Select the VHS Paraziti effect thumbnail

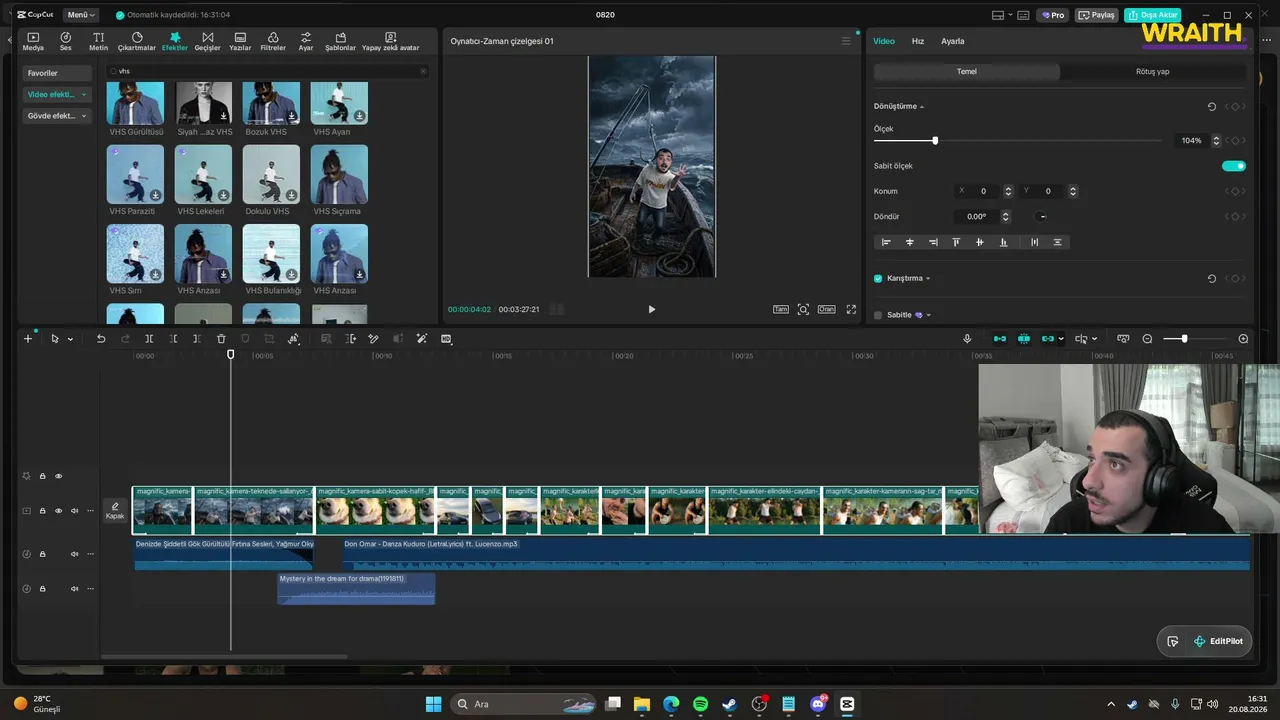pos(135,174)
